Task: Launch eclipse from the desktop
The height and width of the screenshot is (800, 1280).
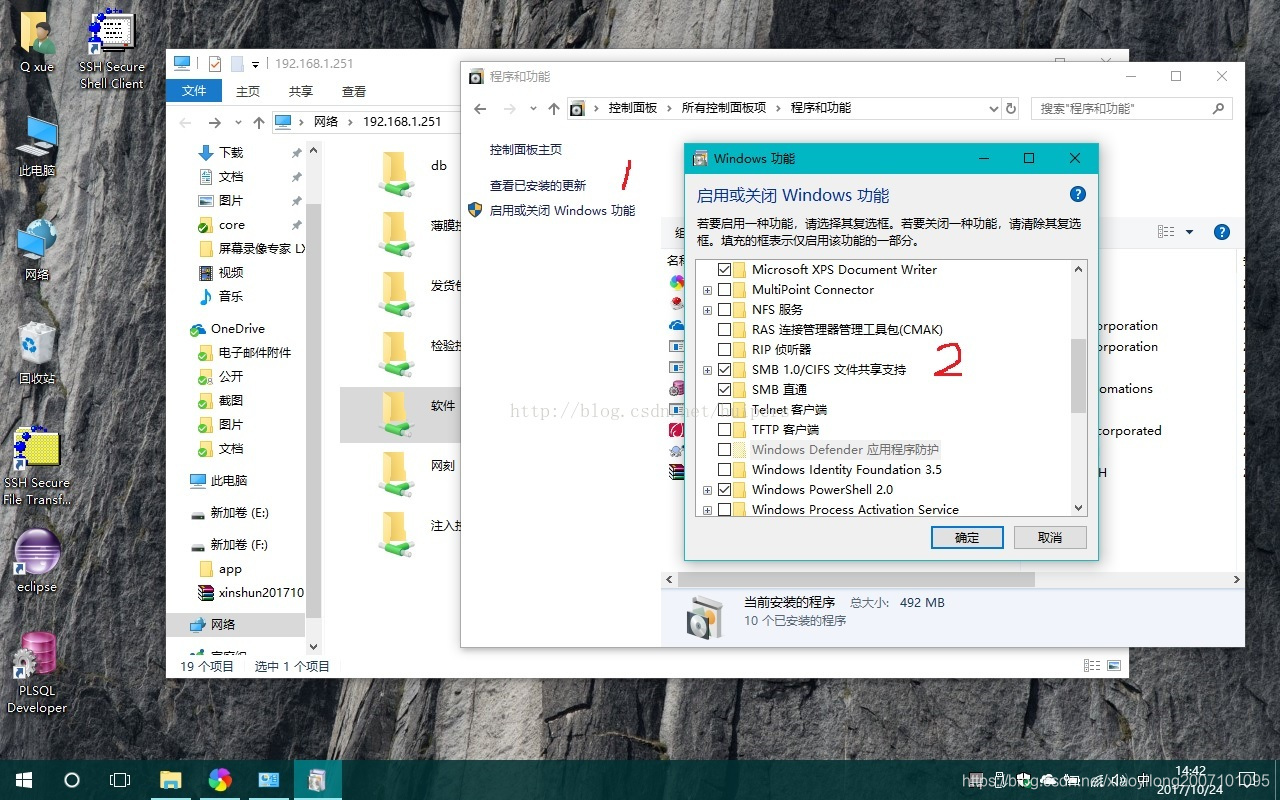Action: 37,561
